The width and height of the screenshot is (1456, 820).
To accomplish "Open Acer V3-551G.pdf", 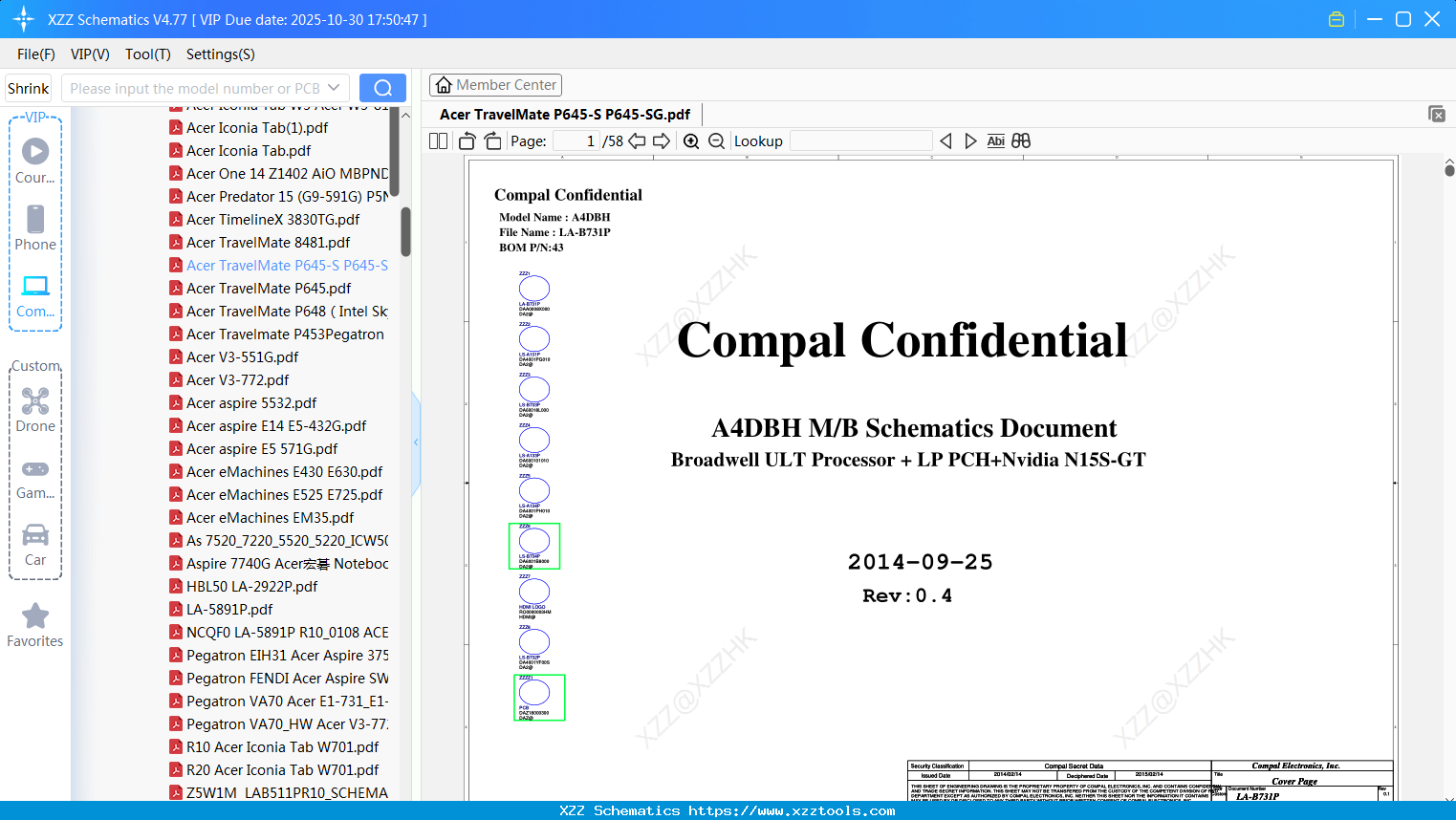I will coord(243,356).
